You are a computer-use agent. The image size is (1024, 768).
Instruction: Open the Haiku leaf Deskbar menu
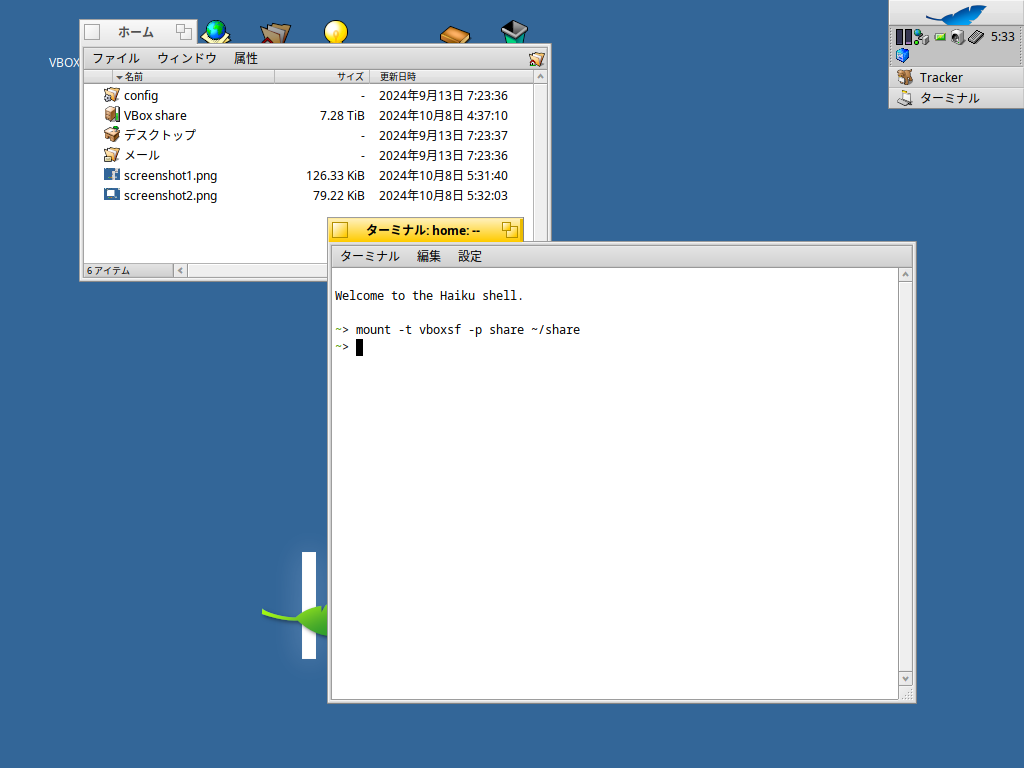tap(955, 14)
